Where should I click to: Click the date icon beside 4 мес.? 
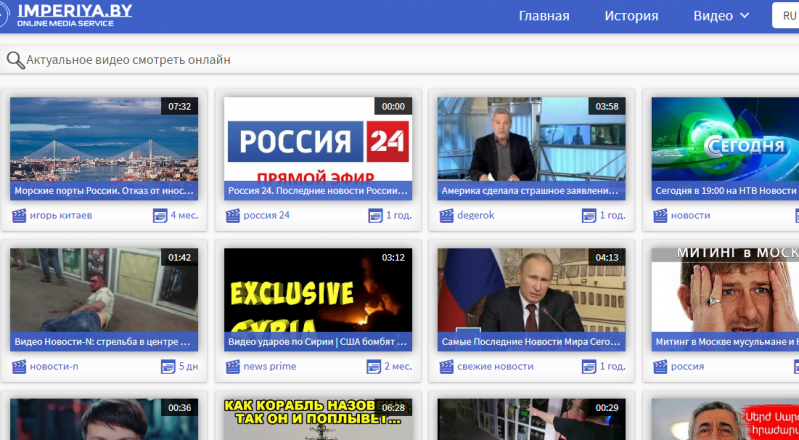[x=160, y=216]
